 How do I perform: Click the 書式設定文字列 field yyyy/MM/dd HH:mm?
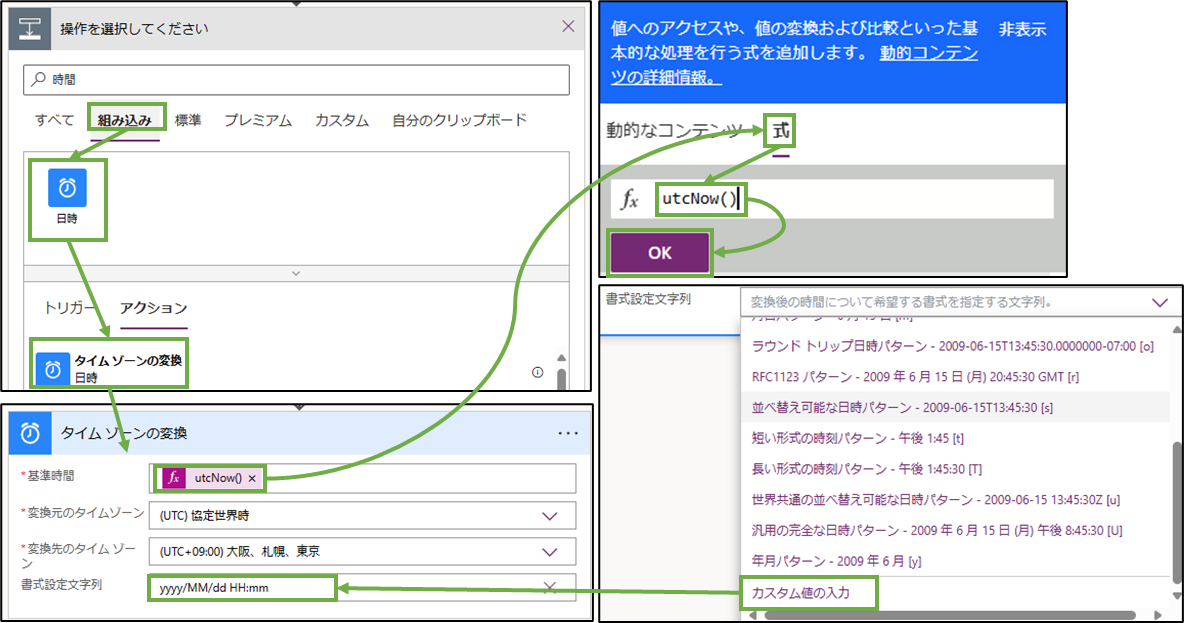tap(362, 588)
